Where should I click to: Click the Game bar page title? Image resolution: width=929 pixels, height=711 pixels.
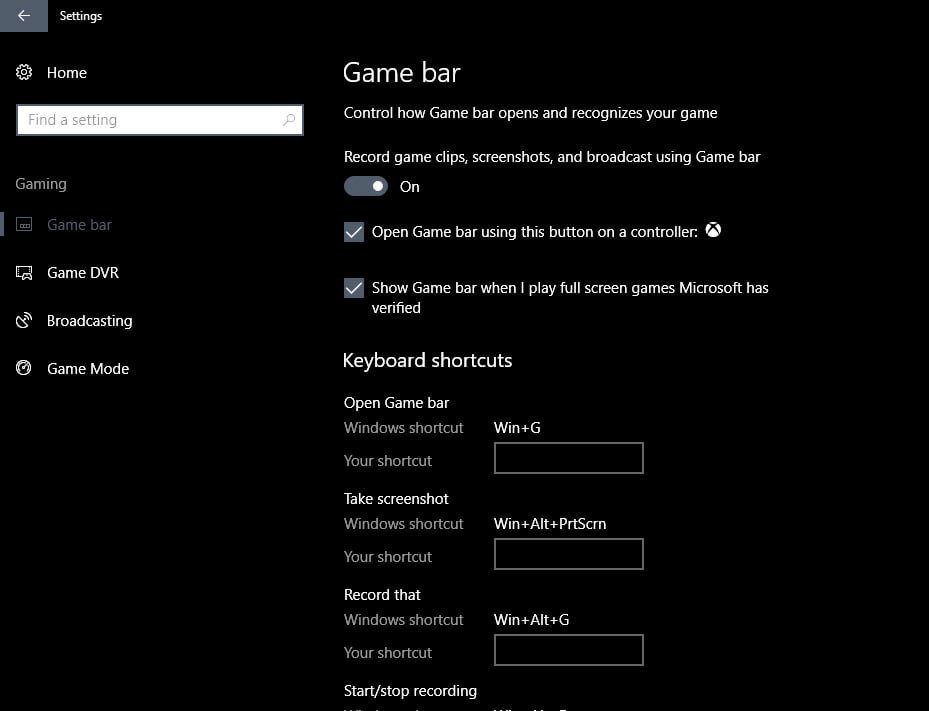point(401,72)
